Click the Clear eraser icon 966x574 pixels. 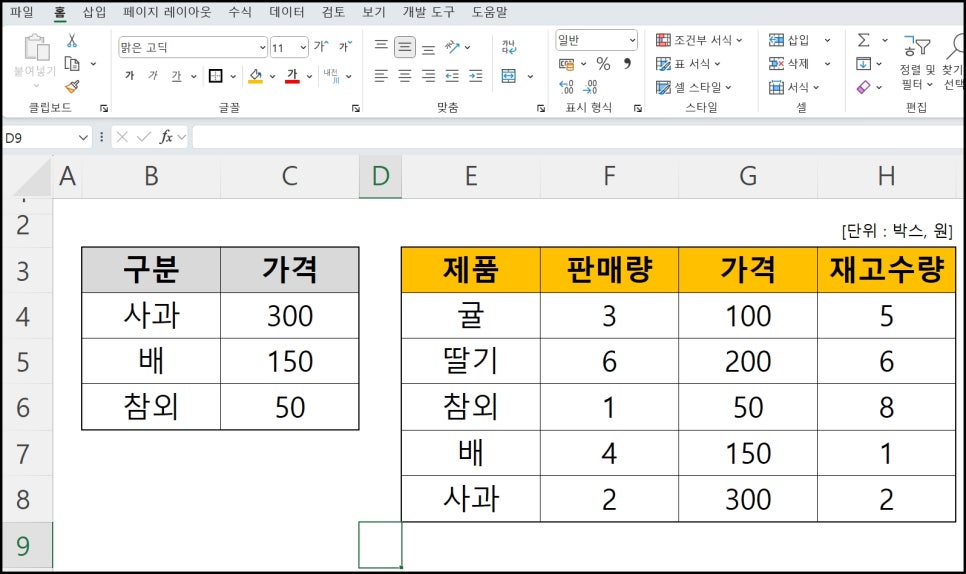pyautogui.click(x=864, y=87)
